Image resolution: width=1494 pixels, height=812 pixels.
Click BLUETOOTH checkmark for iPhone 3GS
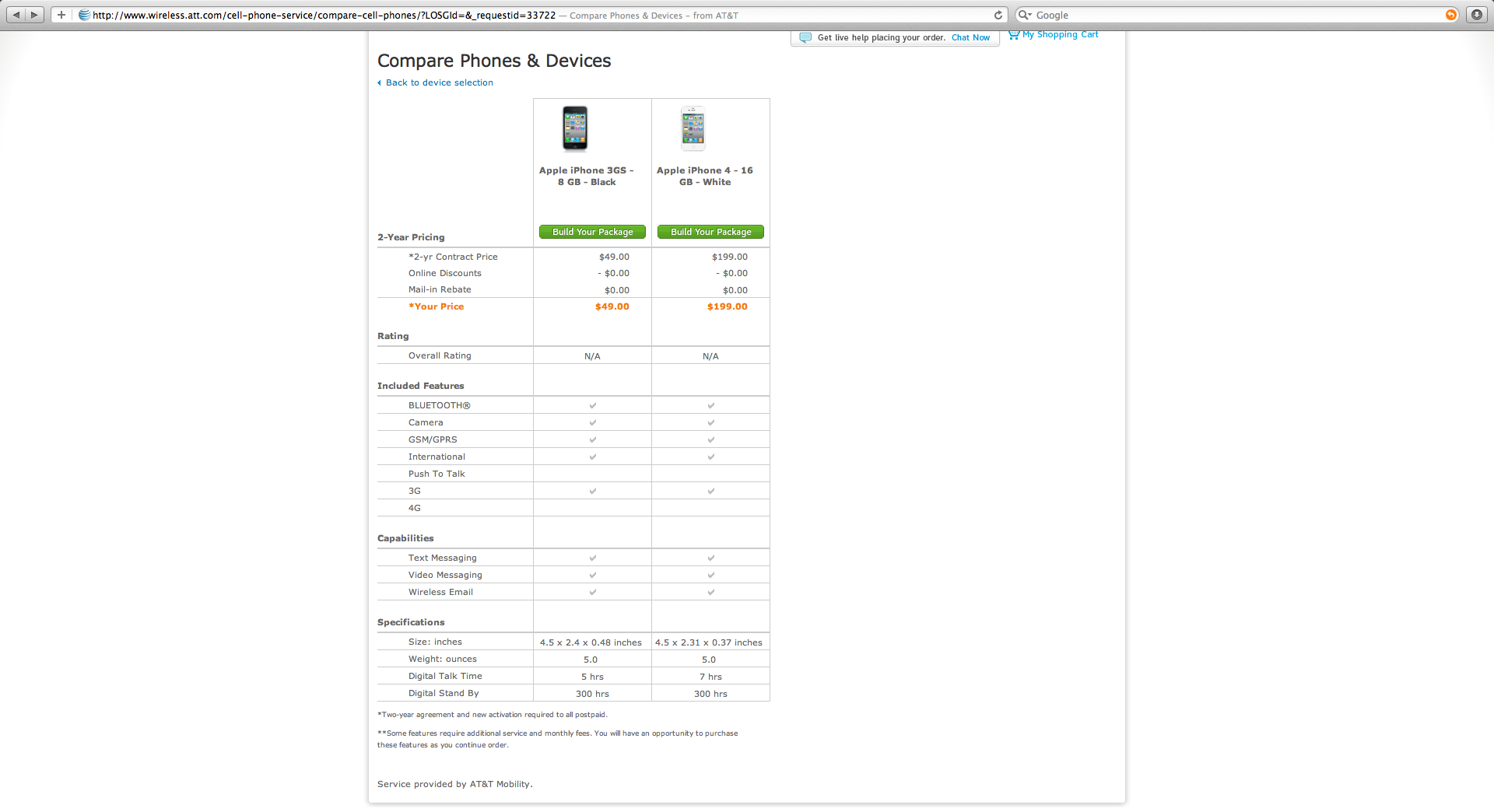tap(593, 405)
